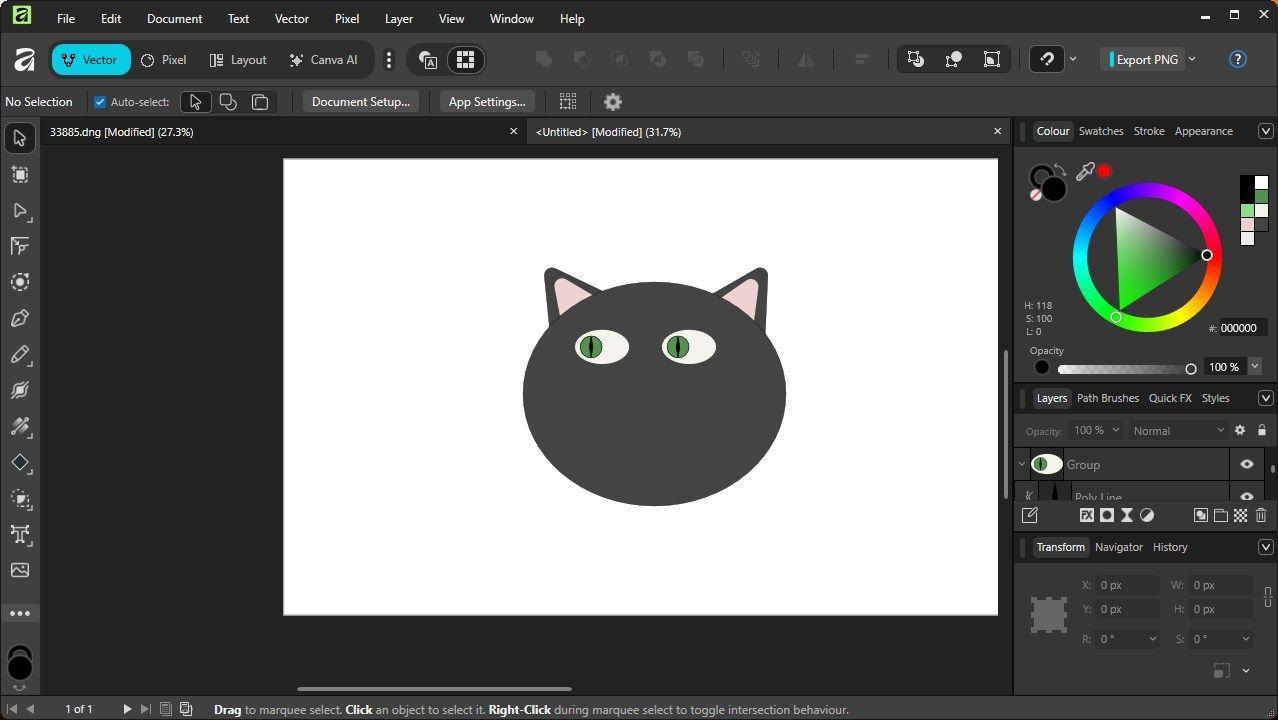Switch to the Layout studio
This screenshot has width=1278, height=720.
[238, 60]
